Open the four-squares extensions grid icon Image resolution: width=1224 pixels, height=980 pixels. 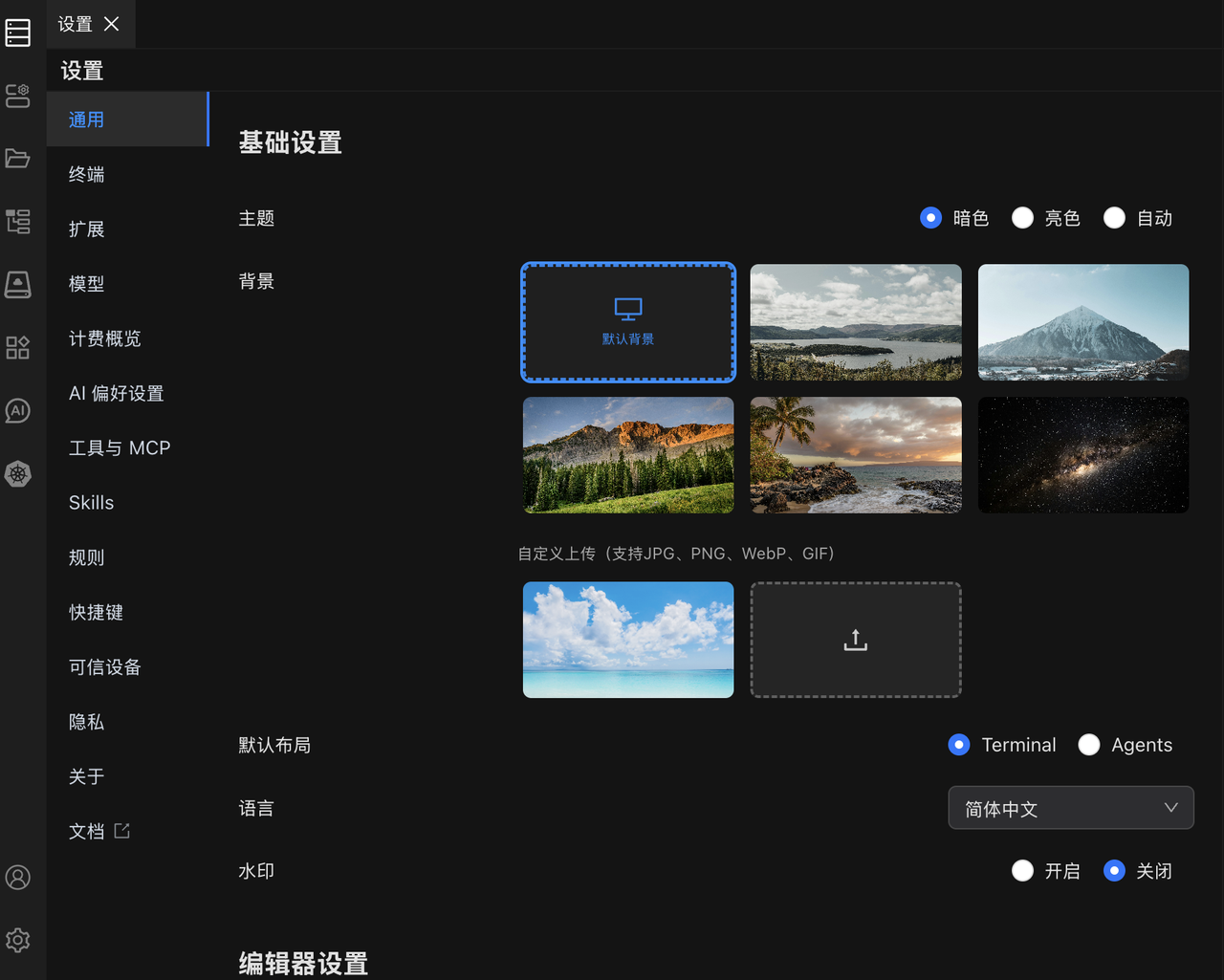(x=18, y=348)
